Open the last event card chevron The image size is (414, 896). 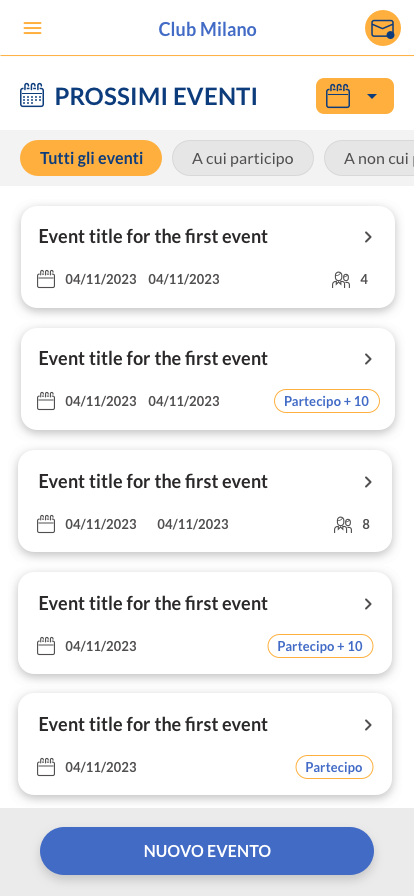368,725
